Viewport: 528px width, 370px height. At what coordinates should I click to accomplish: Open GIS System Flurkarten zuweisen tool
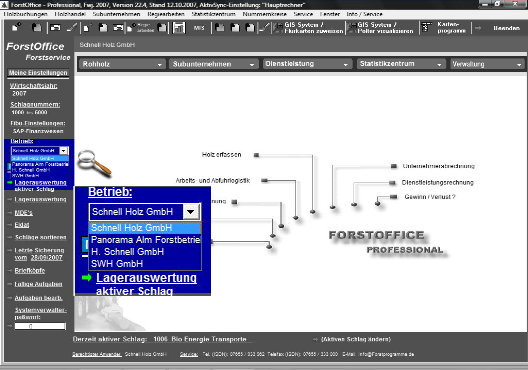pyautogui.click(x=309, y=28)
